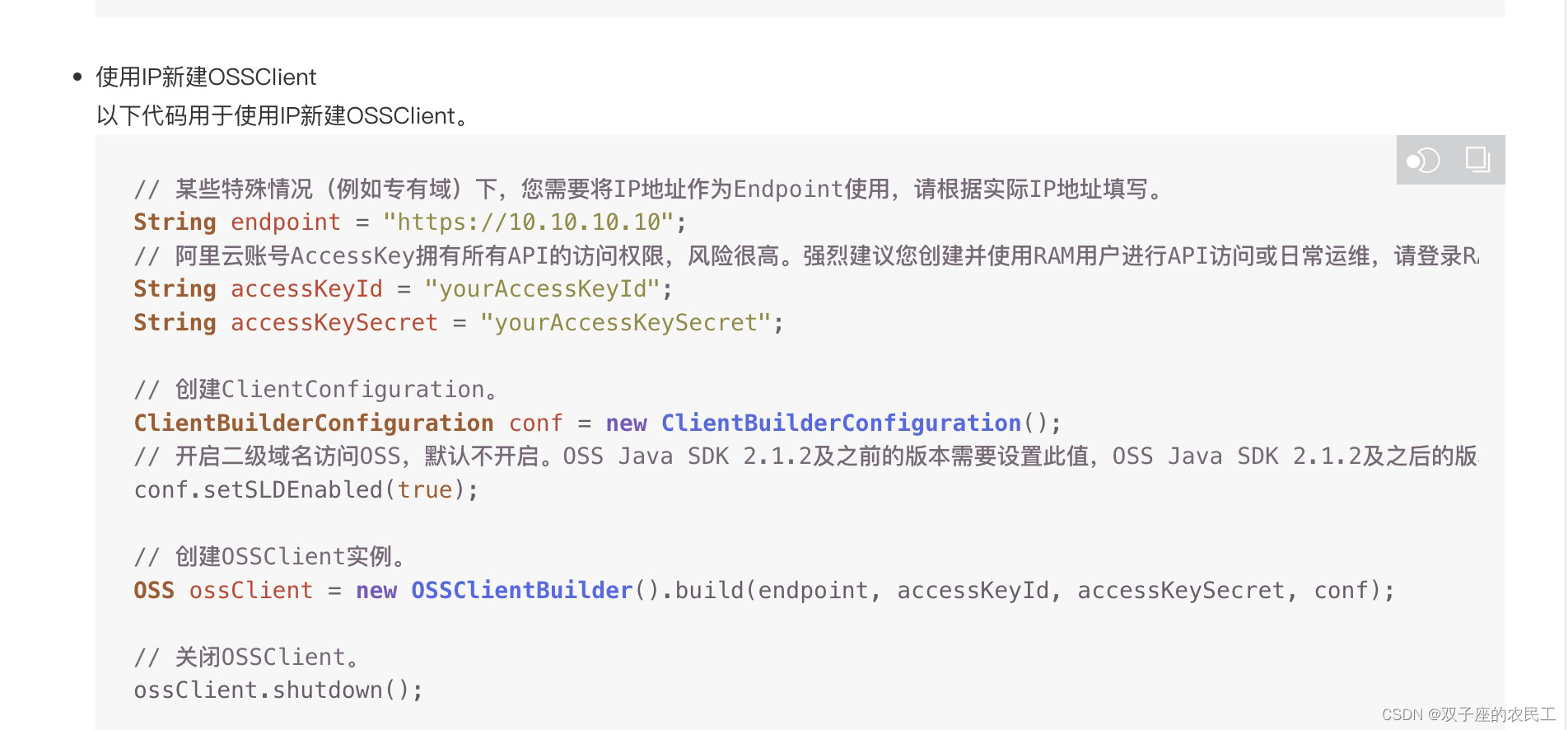The width and height of the screenshot is (1568, 730).
Task: Click the ossClient.shutdown() statement
Action: click(x=279, y=689)
